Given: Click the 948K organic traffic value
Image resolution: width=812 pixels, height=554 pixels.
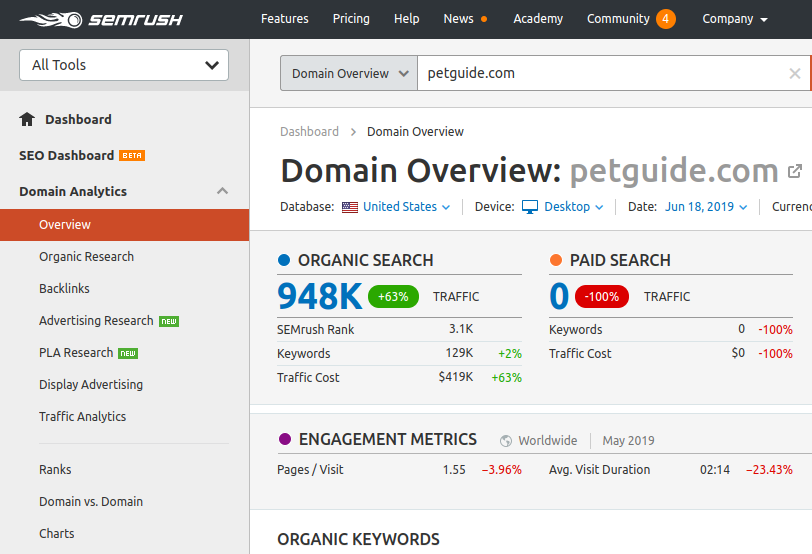Looking at the screenshot, I should [320, 297].
